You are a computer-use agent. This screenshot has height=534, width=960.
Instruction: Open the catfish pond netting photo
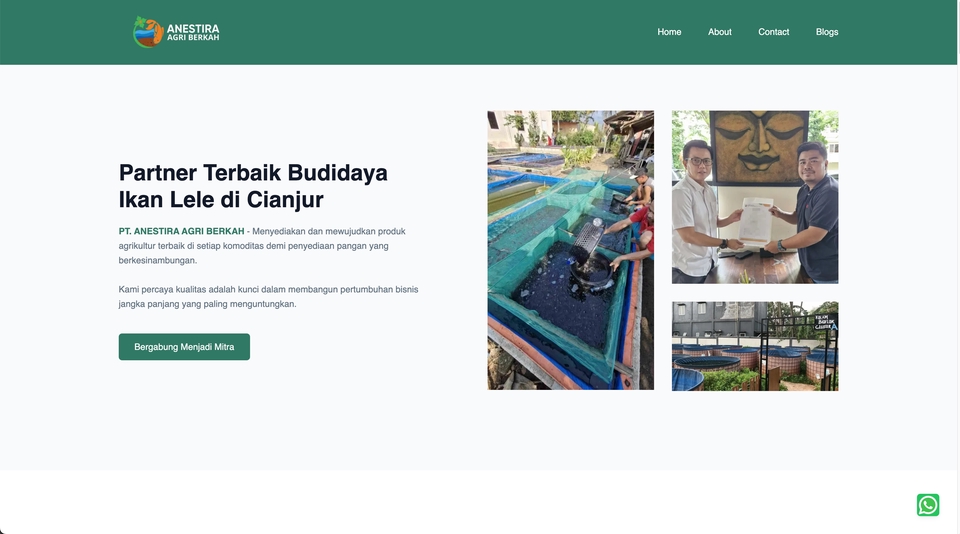tap(571, 250)
